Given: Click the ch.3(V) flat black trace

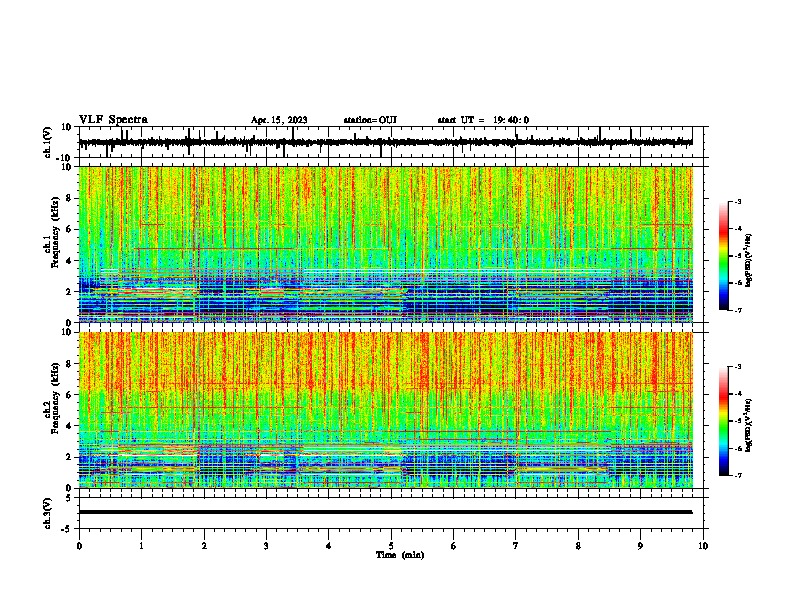Looking at the screenshot, I should click(x=385, y=512).
